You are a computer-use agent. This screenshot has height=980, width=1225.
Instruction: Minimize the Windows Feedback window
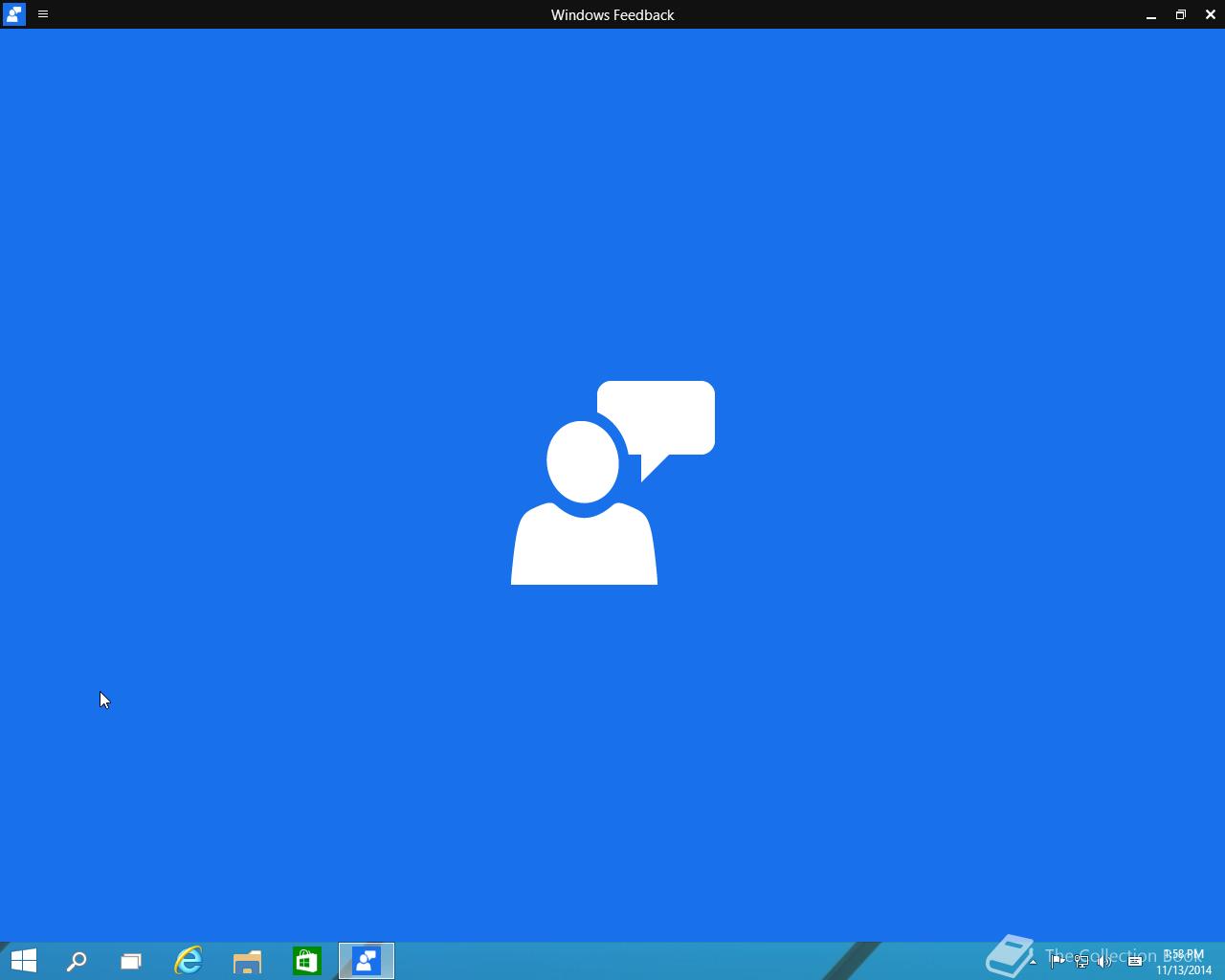click(x=1151, y=14)
